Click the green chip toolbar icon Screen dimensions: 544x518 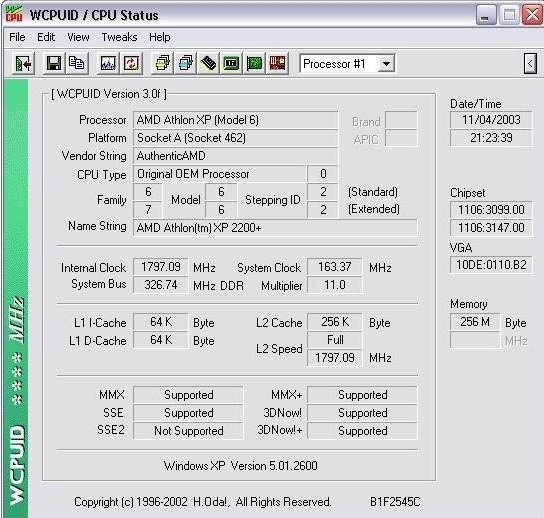tap(231, 63)
